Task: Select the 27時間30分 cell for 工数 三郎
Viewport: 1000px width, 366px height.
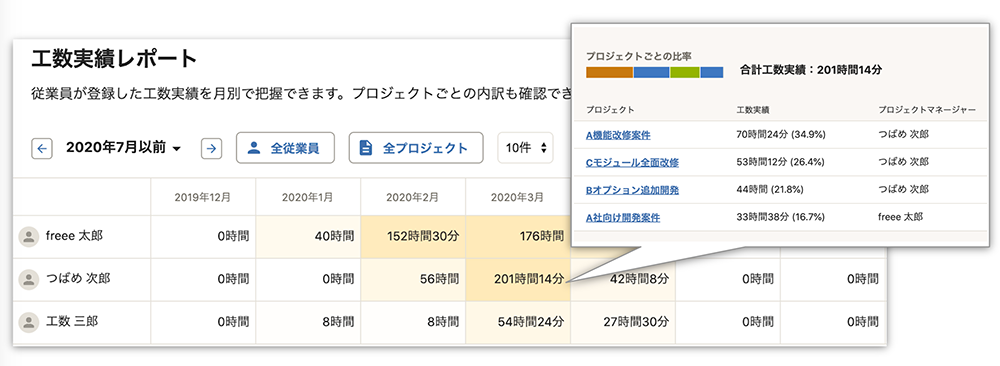Action: [623, 322]
